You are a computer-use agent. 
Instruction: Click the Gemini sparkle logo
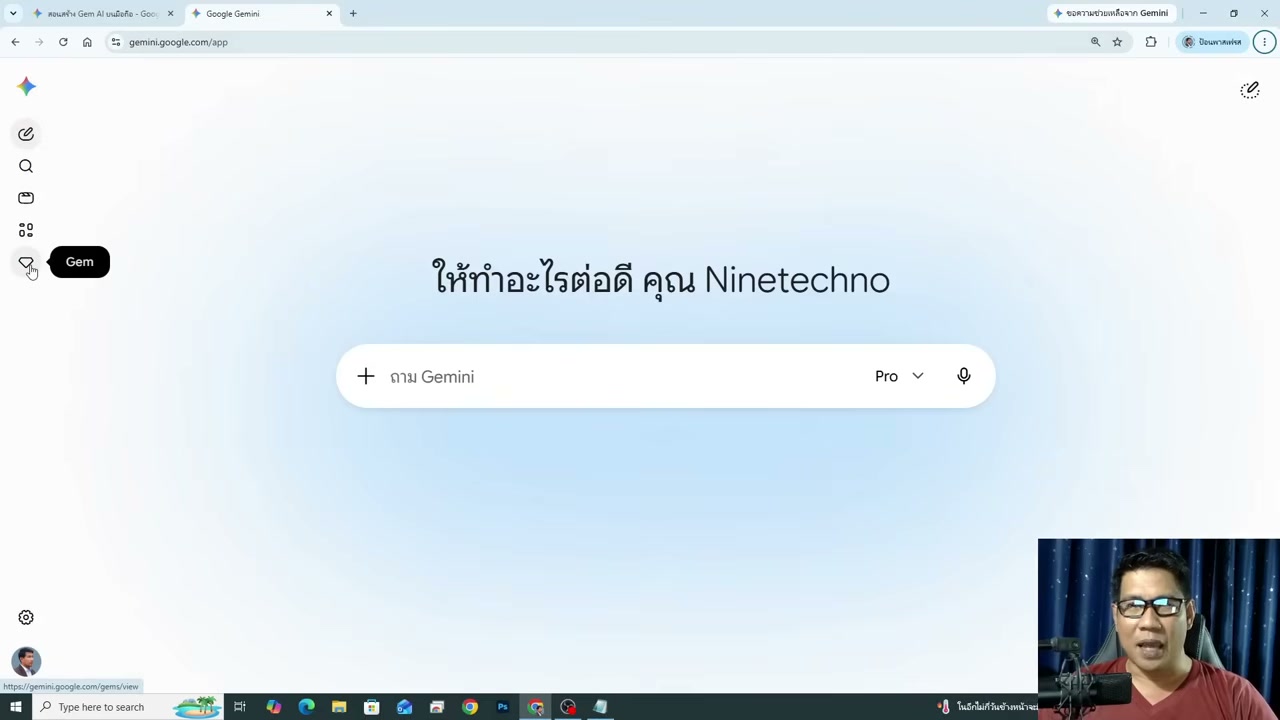coord(27,86)
